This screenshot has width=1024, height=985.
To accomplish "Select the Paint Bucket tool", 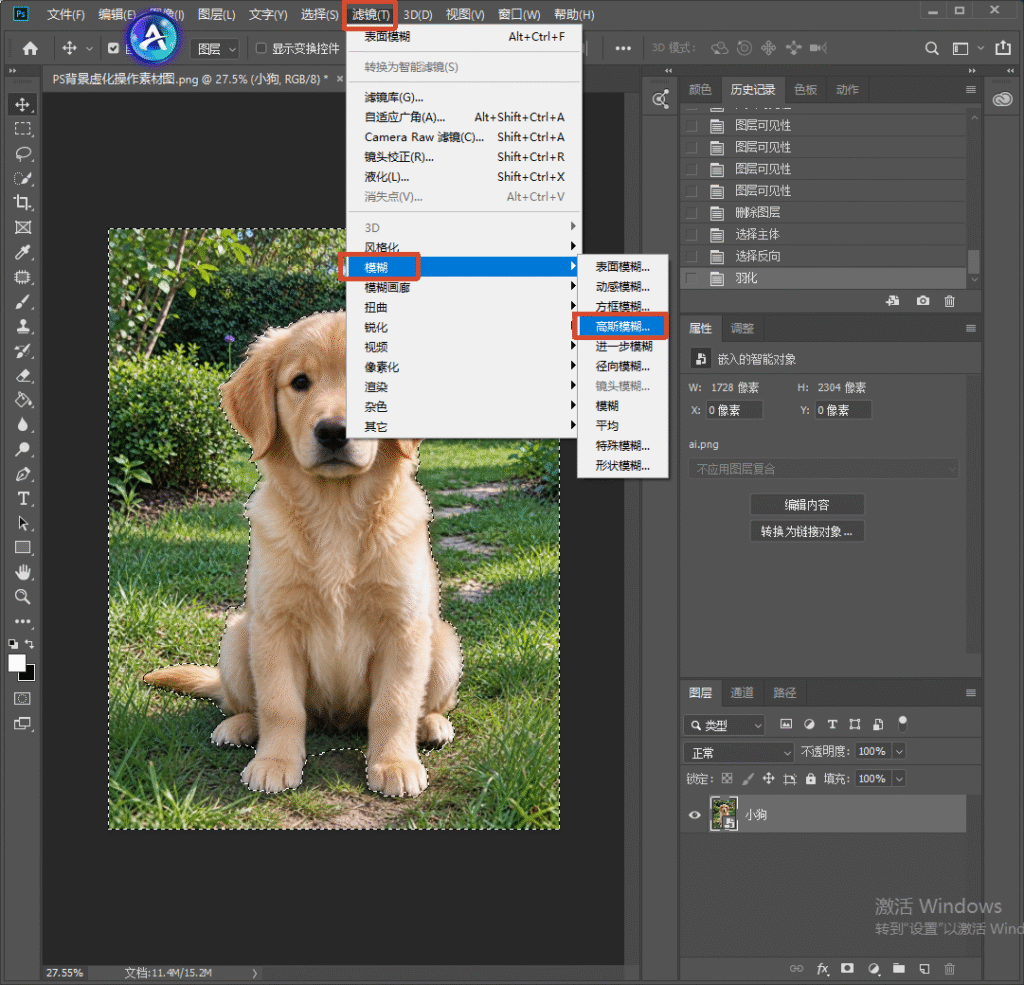I will coord(23,400).
